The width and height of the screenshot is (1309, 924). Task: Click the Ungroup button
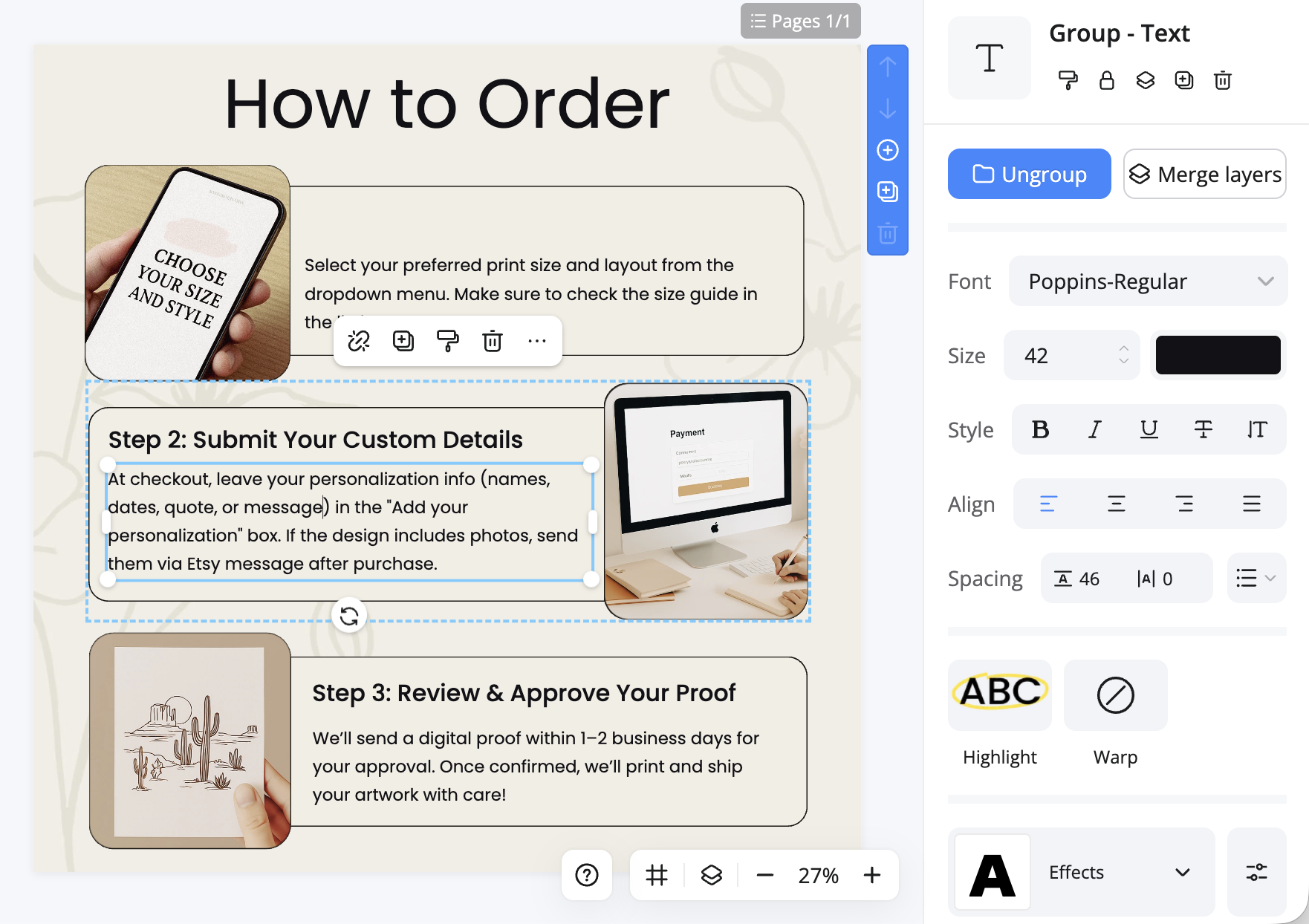point(1029,174)
